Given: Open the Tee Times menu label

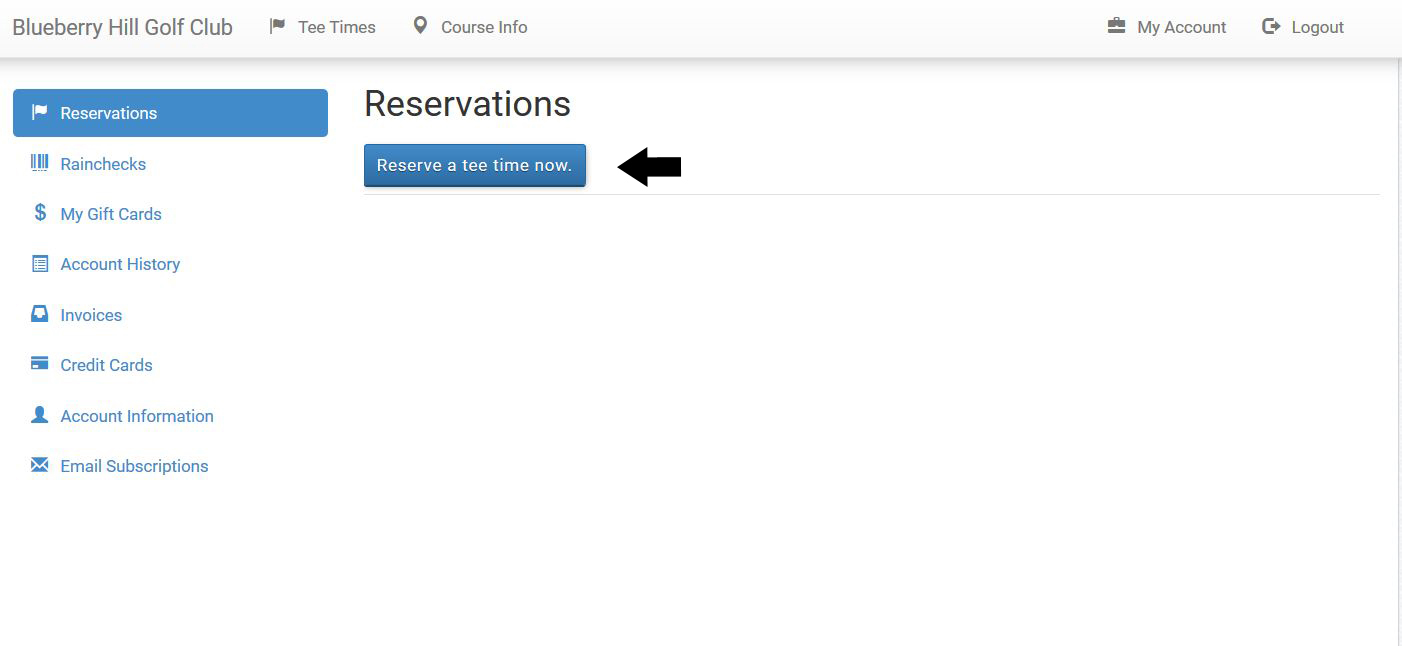Looking at the screenshot, I should click(x=337, y=28).
